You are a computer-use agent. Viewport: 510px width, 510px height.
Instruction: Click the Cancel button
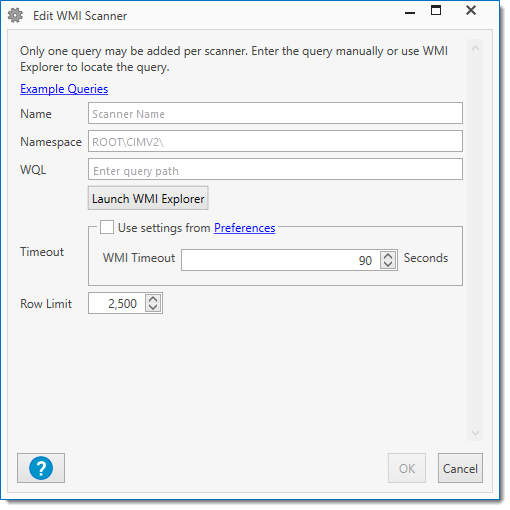(x=460, y=468)
